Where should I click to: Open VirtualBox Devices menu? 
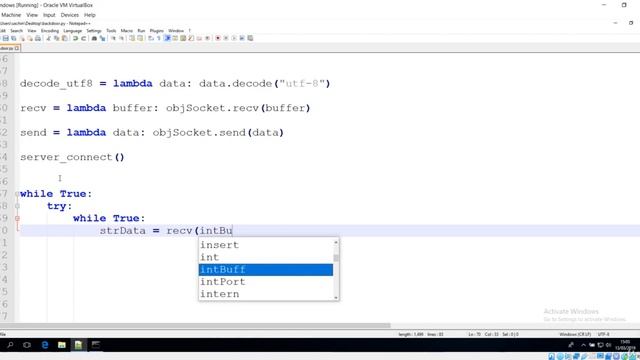click(x=69, y=15)
